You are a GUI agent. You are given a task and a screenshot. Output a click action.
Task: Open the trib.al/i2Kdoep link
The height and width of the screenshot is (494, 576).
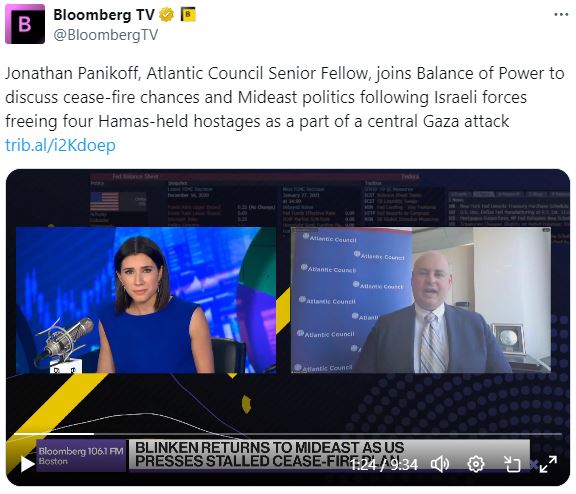[x=60, y=145]
